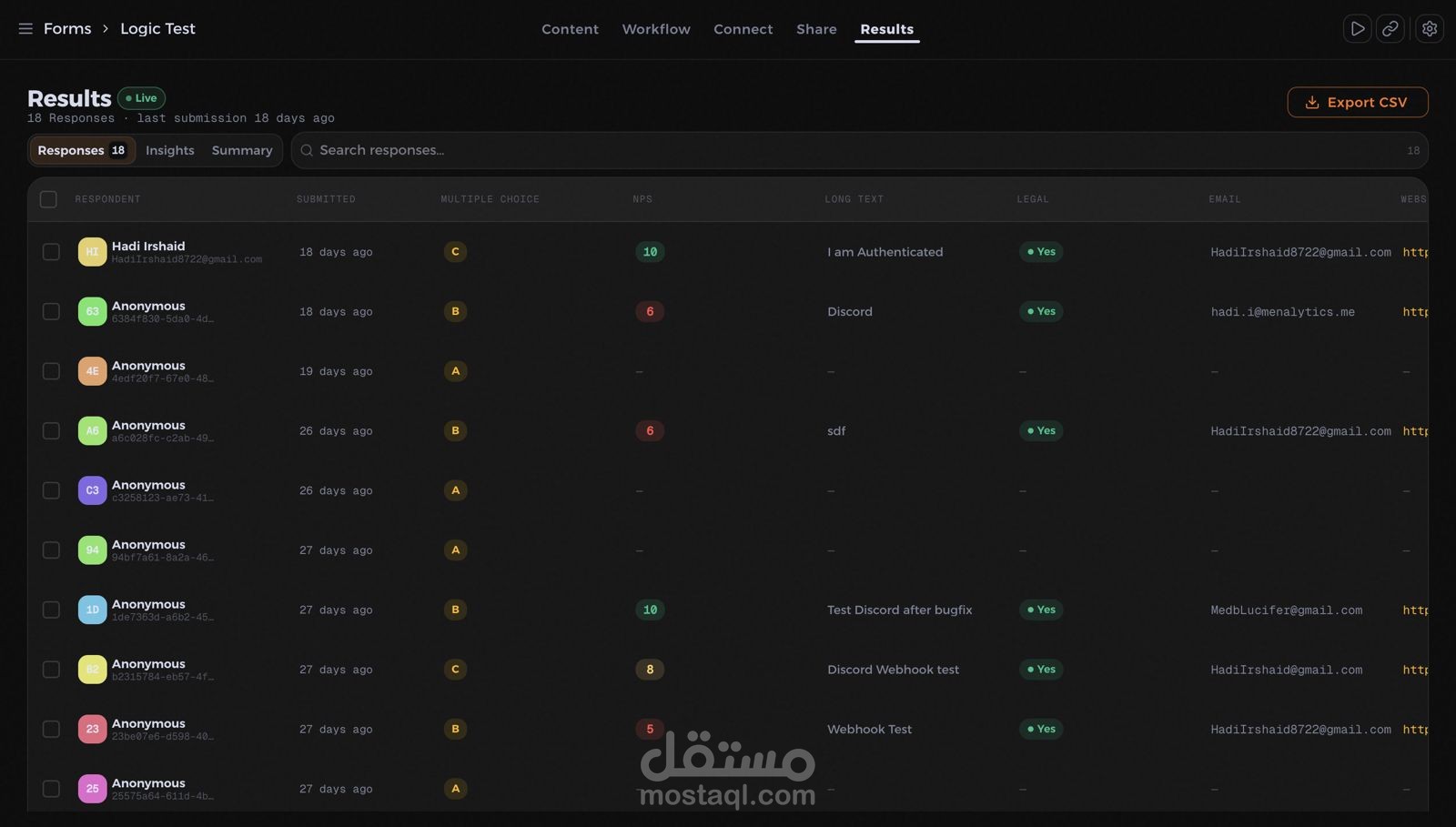Viewport: 1456px width, 827px height.
Task: Click the magnifier icon in search bar
Action: click(307, 150)
